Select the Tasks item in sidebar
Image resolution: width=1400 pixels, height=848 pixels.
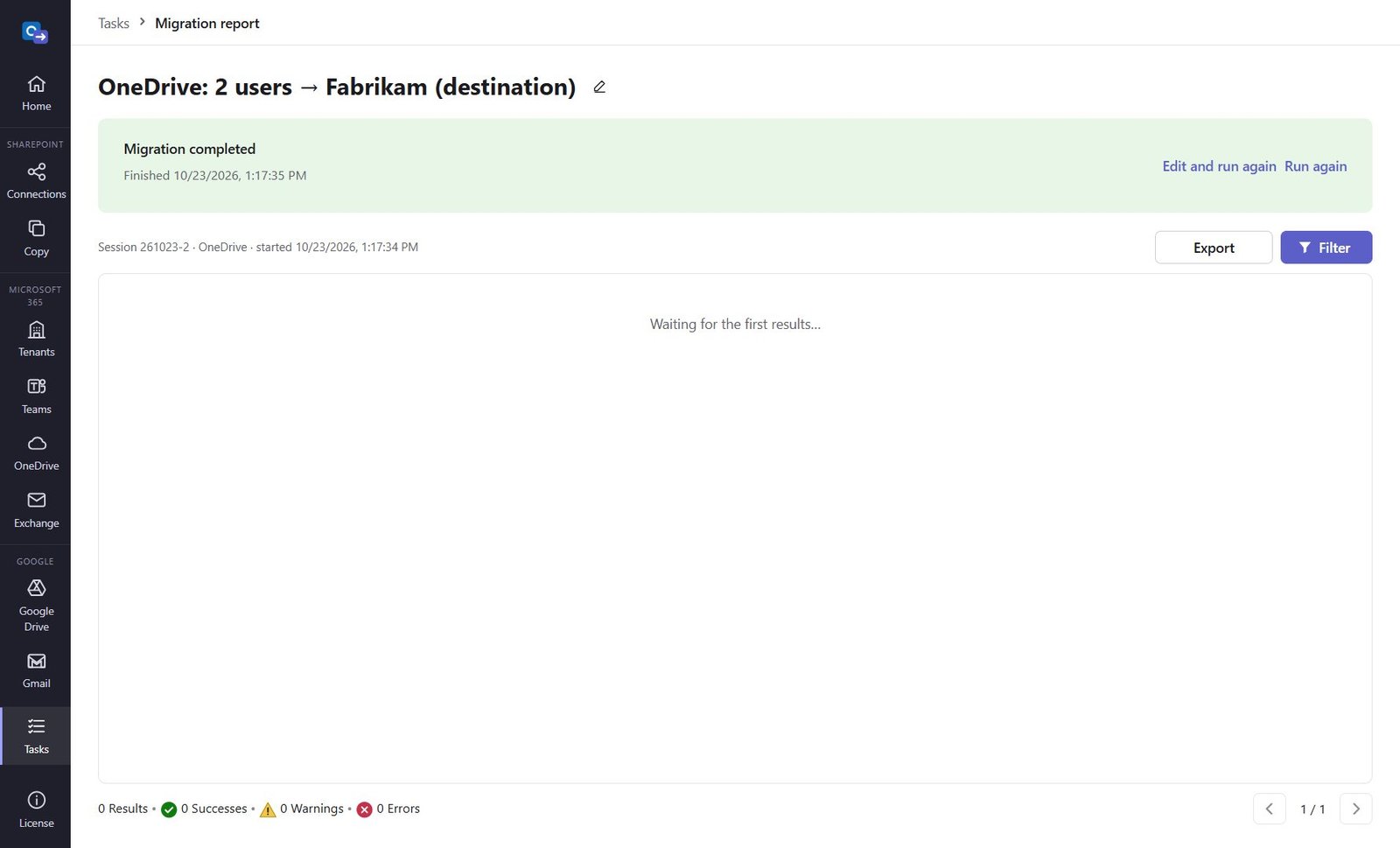(x=36, y=736)
